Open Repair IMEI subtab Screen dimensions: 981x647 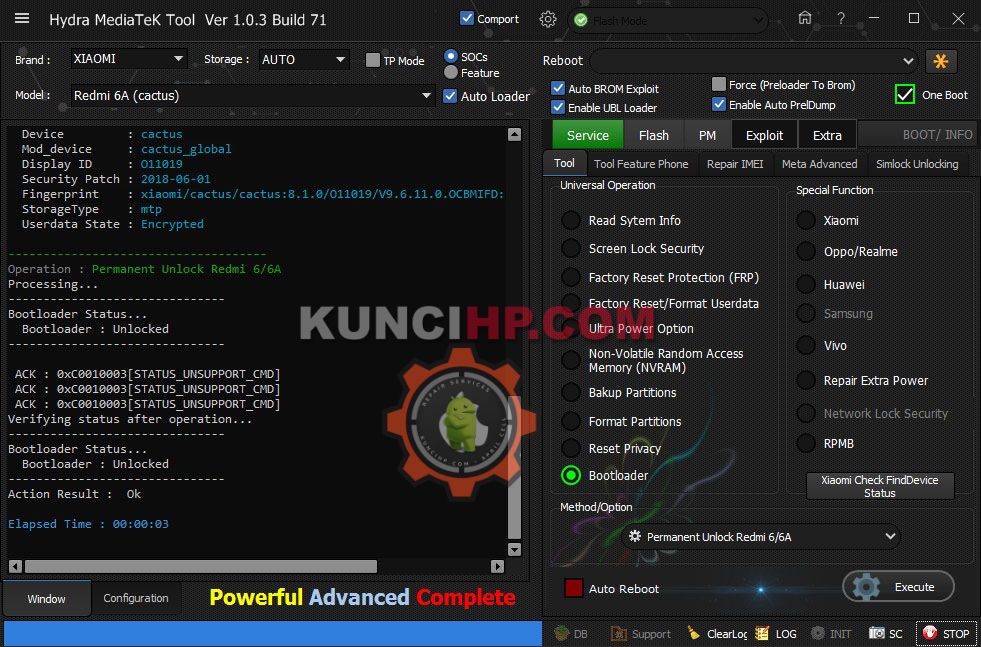734,164
